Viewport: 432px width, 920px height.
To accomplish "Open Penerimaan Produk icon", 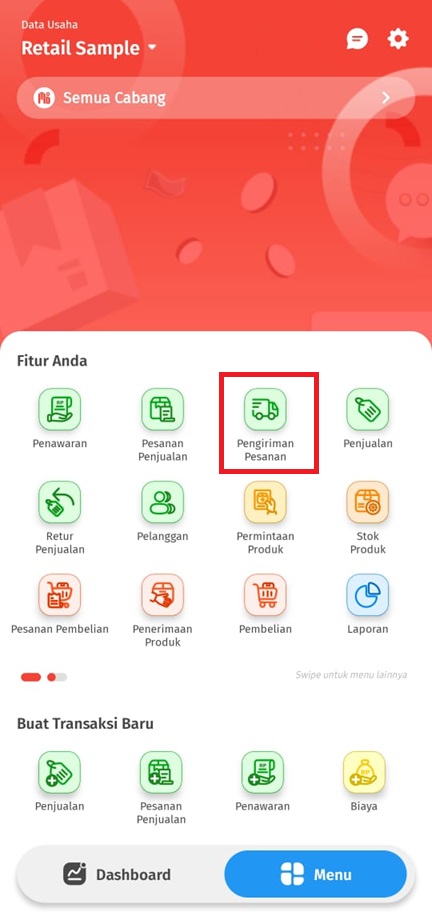I will [162, 595].
